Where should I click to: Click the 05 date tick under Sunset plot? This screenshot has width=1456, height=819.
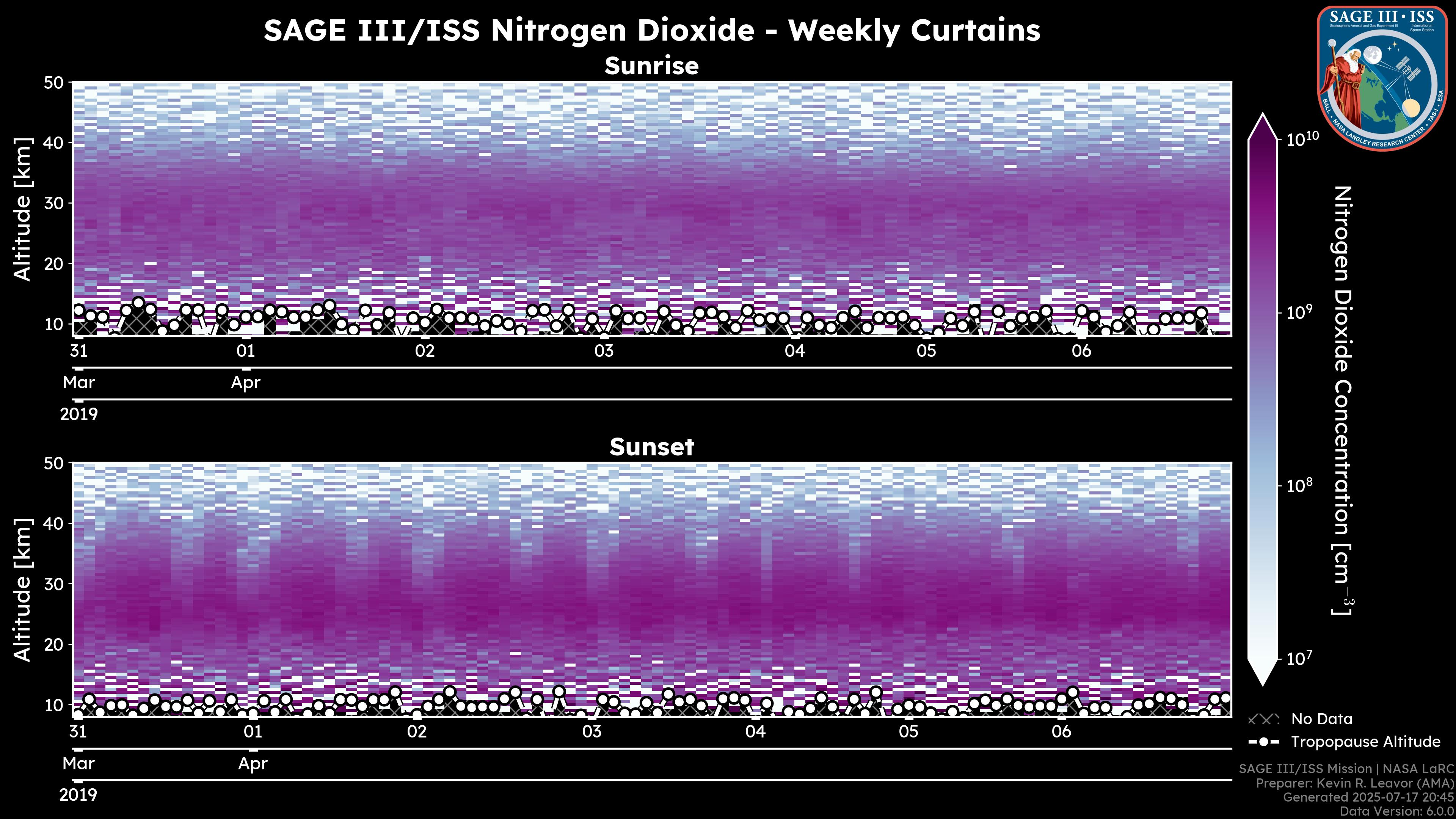click(x=908, y=732)
